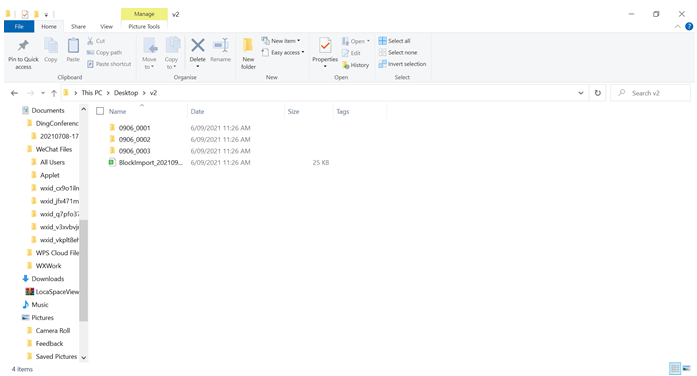
Task: Click navigation pane scrollbar up arrow
Action: [84, 109]
